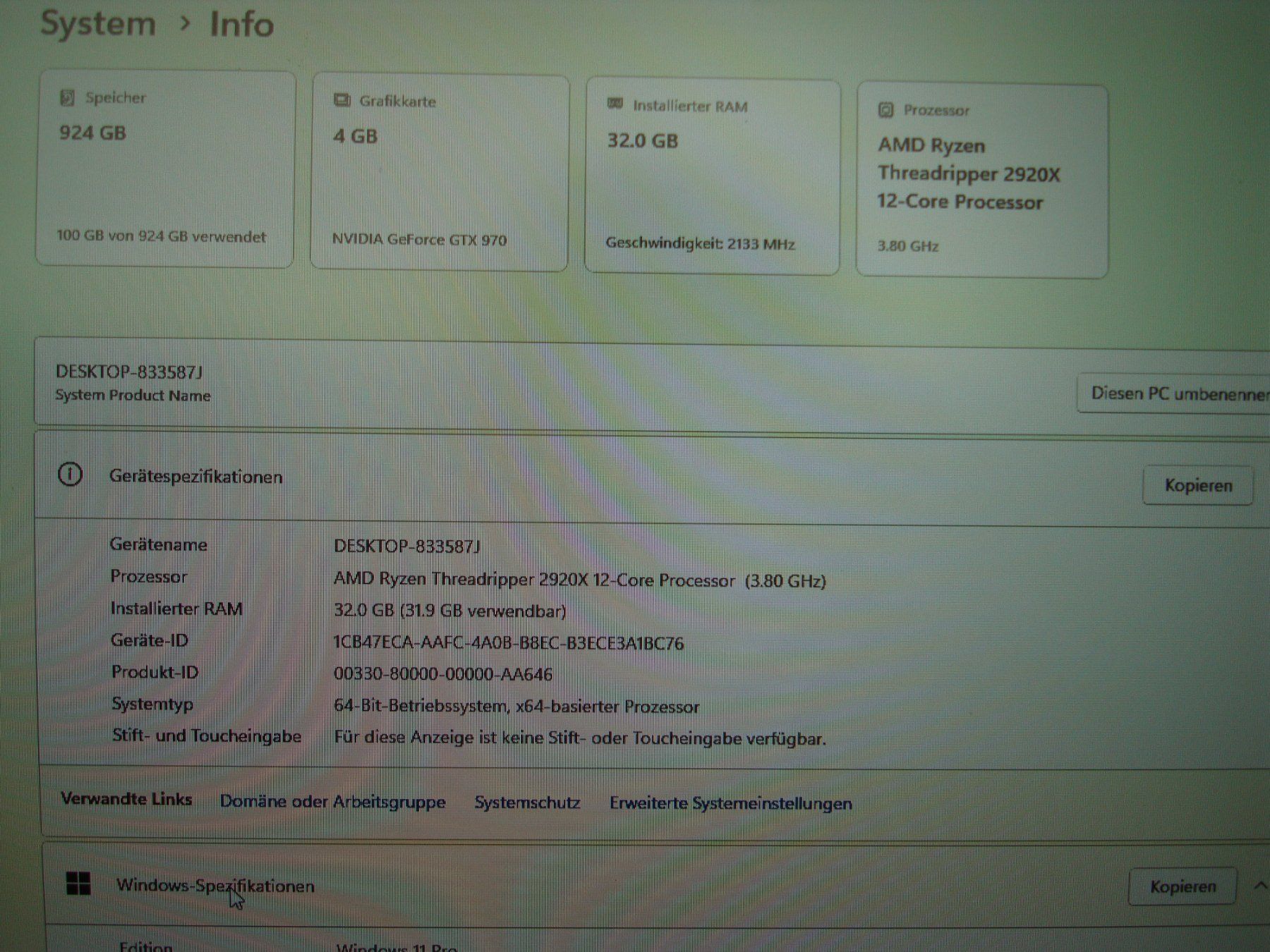Select the Geräte-ID value
Screen dimensions: 1270x952
(x=508, y=643)
